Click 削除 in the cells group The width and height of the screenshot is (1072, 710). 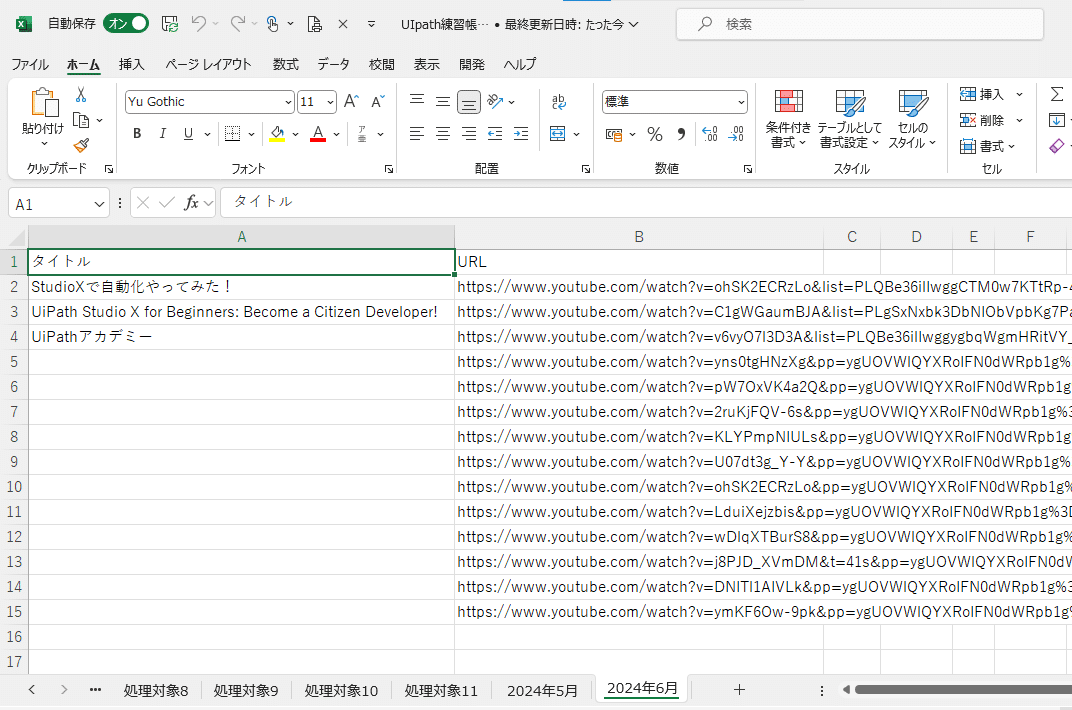(982, 120)
